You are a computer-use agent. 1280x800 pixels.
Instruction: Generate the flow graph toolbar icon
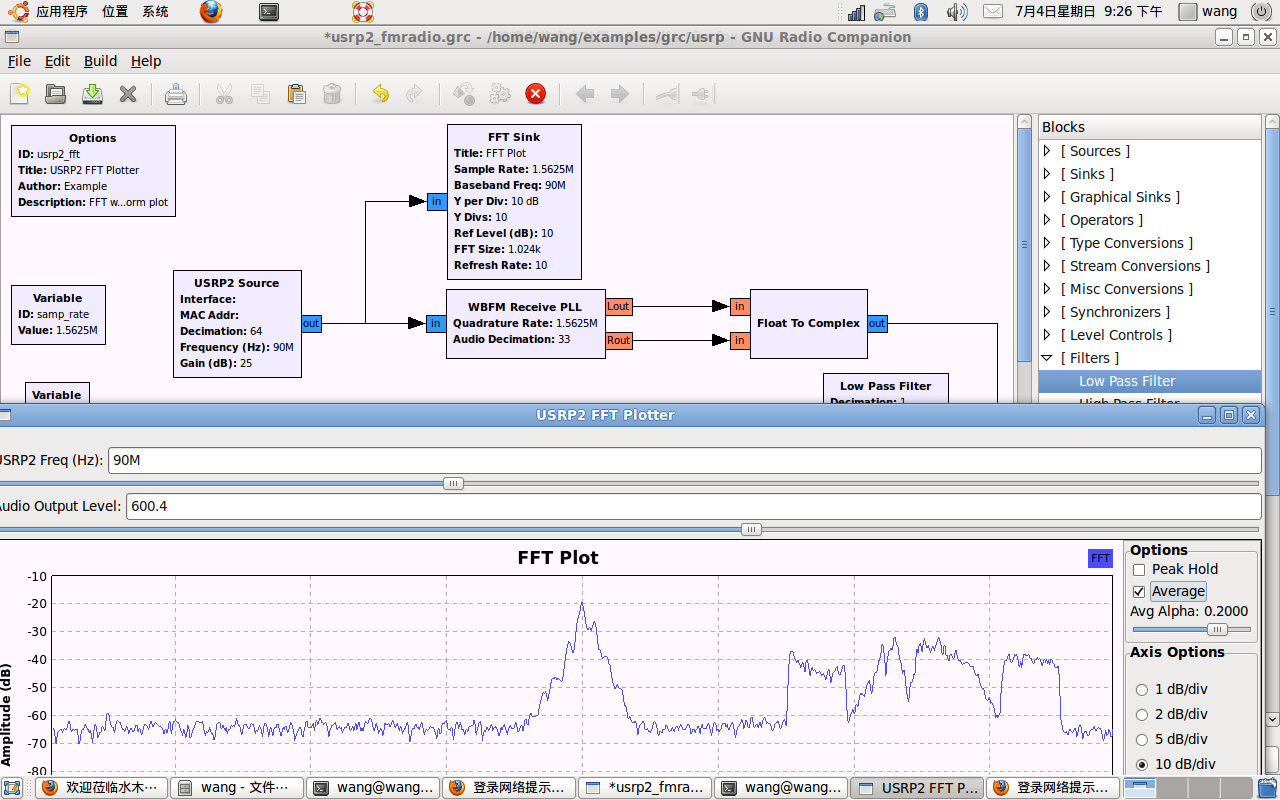[x=464, y=94]
